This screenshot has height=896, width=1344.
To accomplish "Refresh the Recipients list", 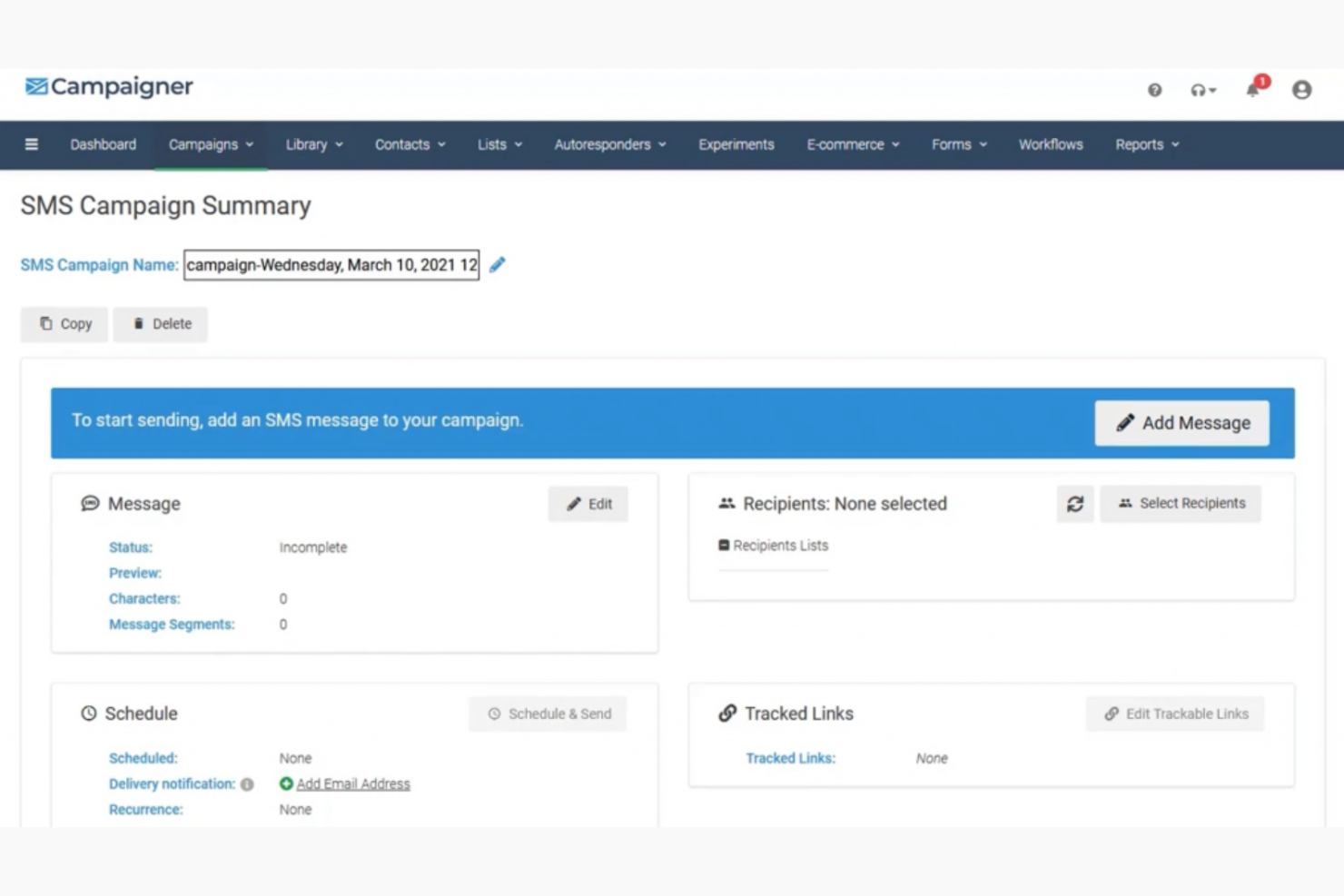I will 1075,504.
